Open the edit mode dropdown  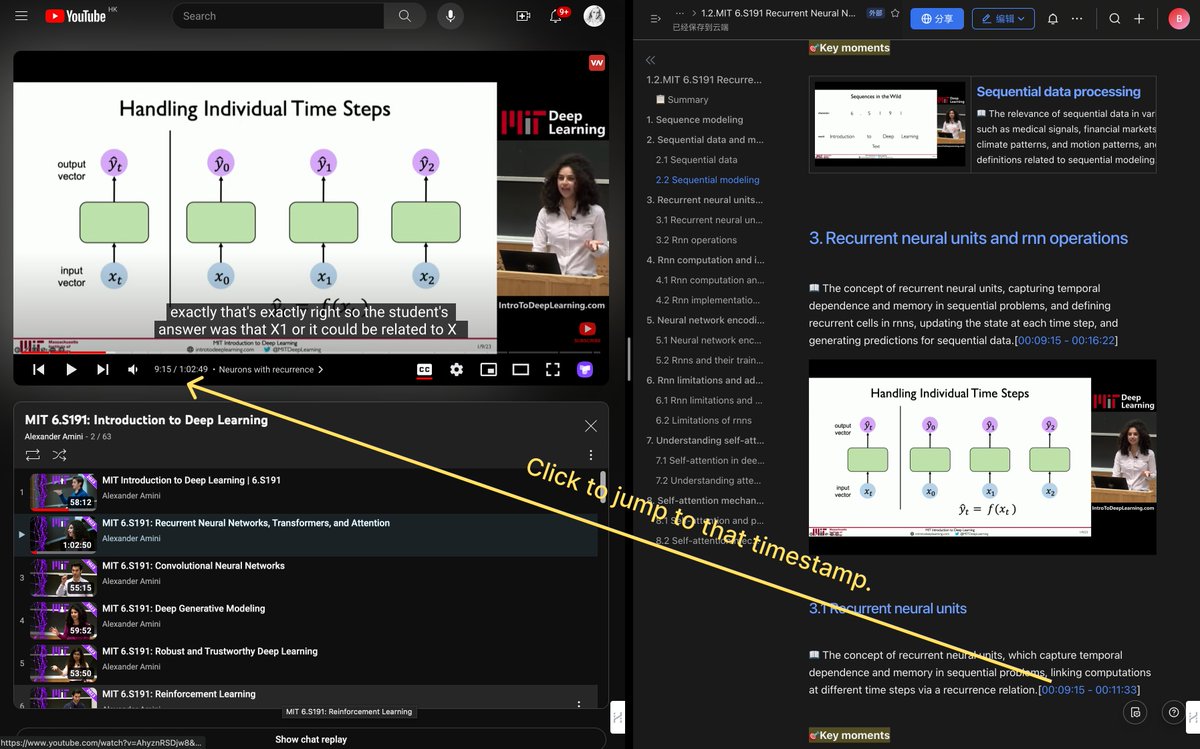(x=1003, y=18)
